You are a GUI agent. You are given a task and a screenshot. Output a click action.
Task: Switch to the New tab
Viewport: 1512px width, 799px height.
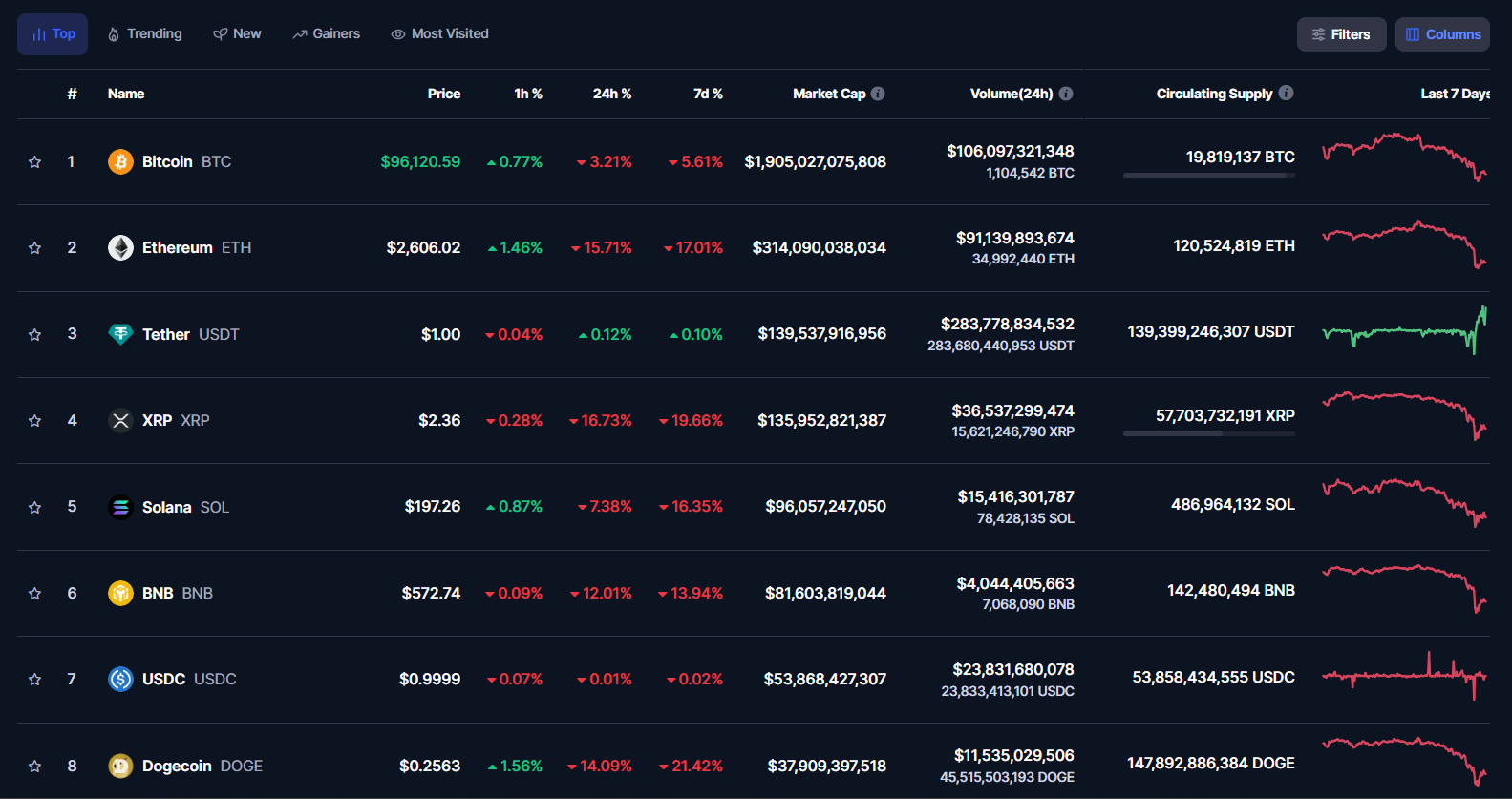[x=237, y=34]
